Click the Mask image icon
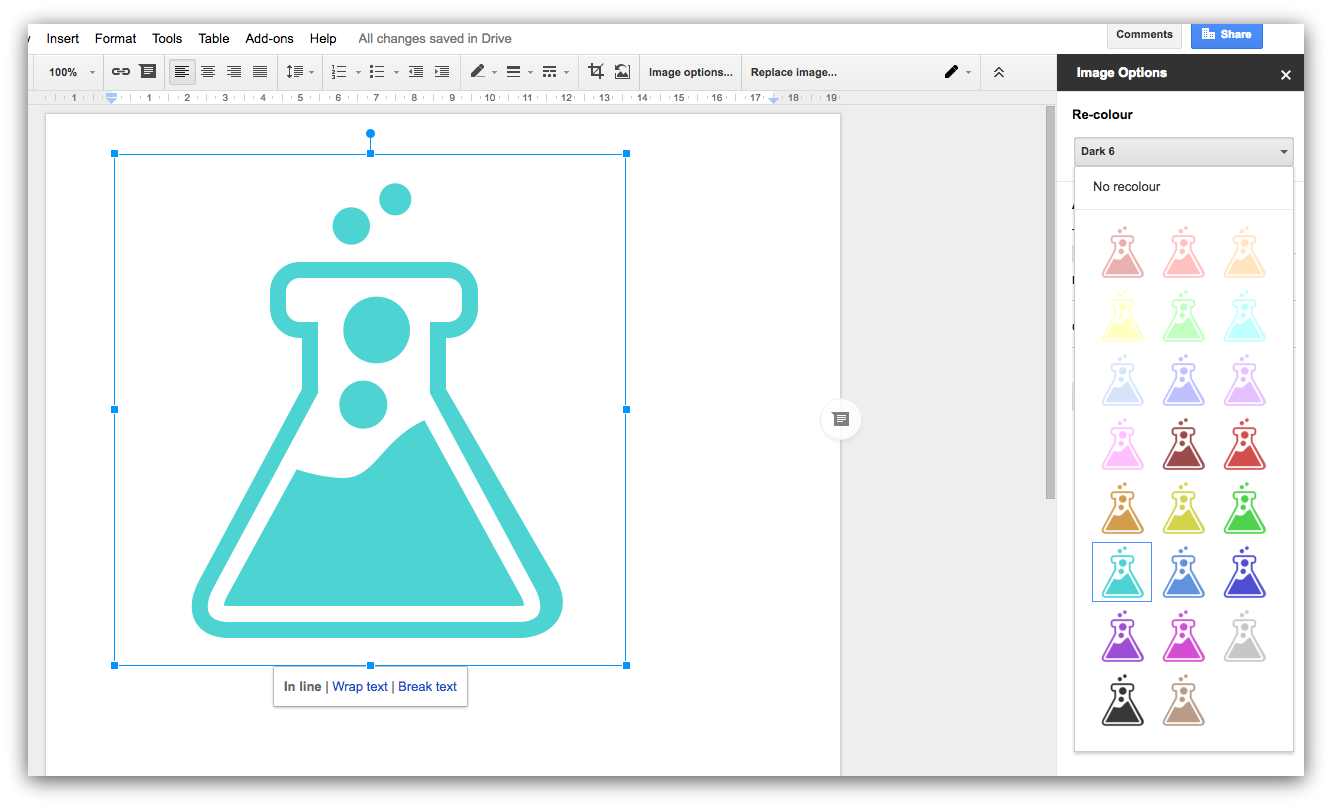Image resolution: width=1332 pixels, height=808 pixels. [x=623, y=71]
